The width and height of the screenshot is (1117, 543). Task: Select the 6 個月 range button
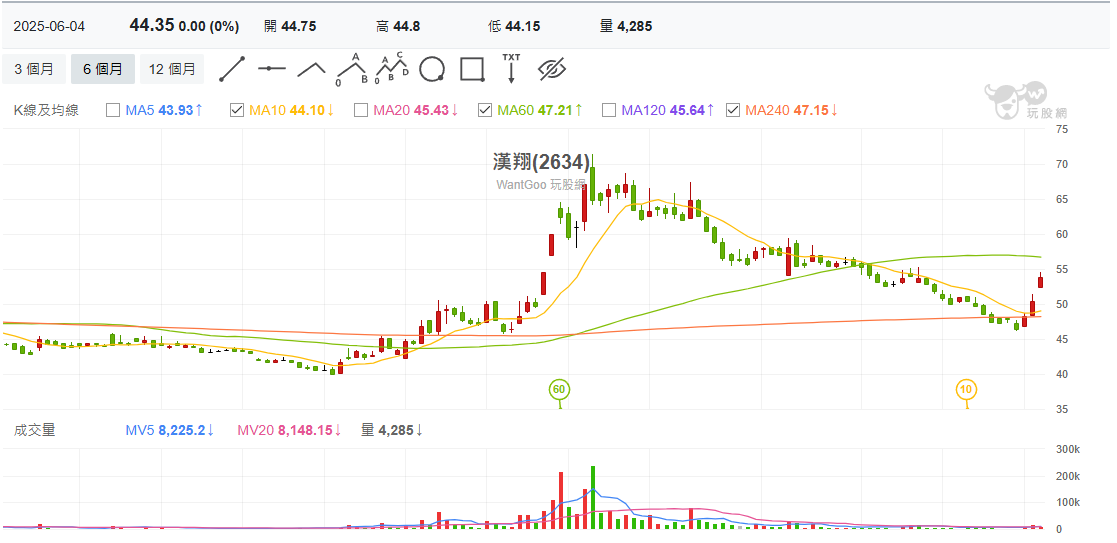pos(103,69)
